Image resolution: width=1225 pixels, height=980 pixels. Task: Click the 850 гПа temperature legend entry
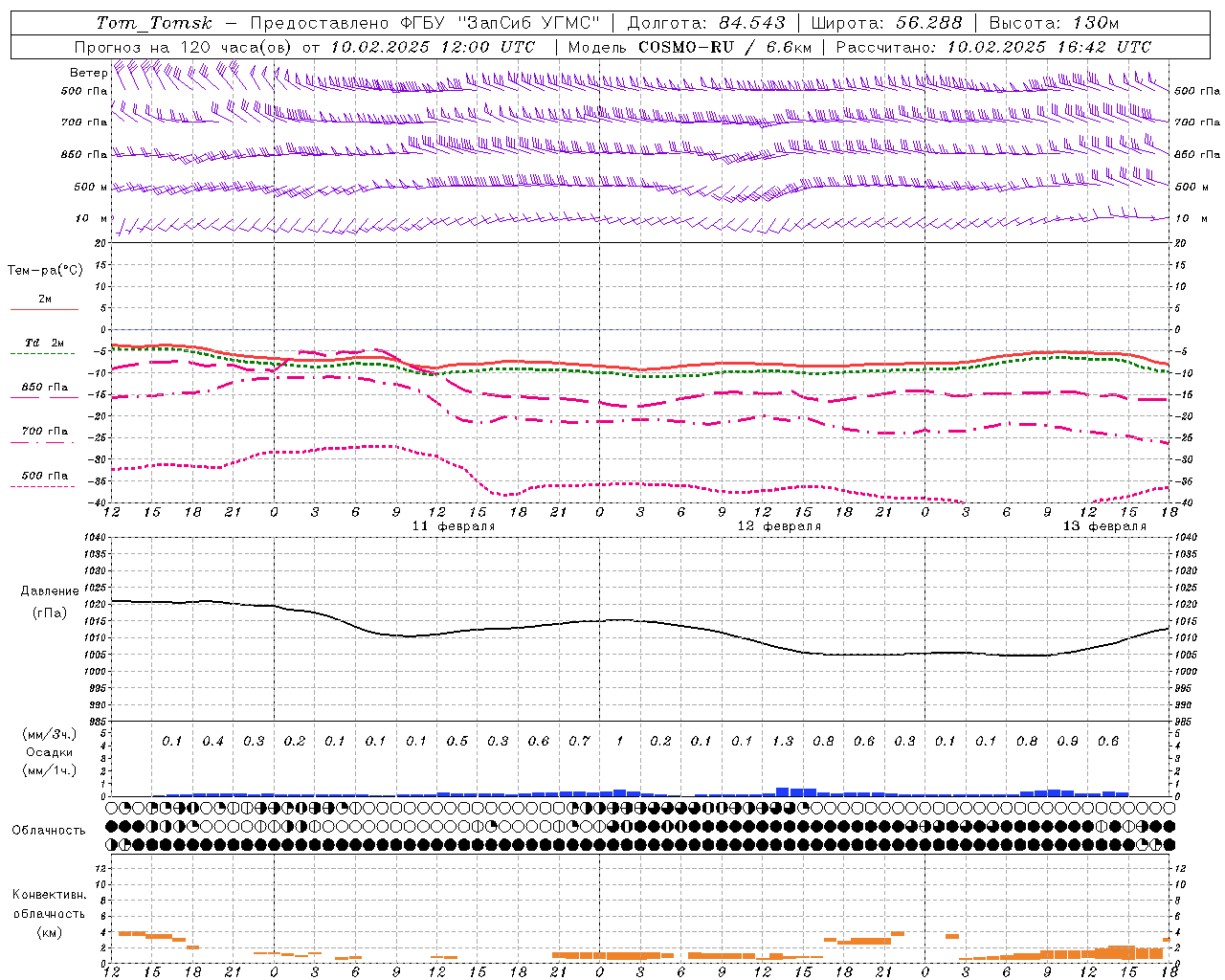click(45, 388)
